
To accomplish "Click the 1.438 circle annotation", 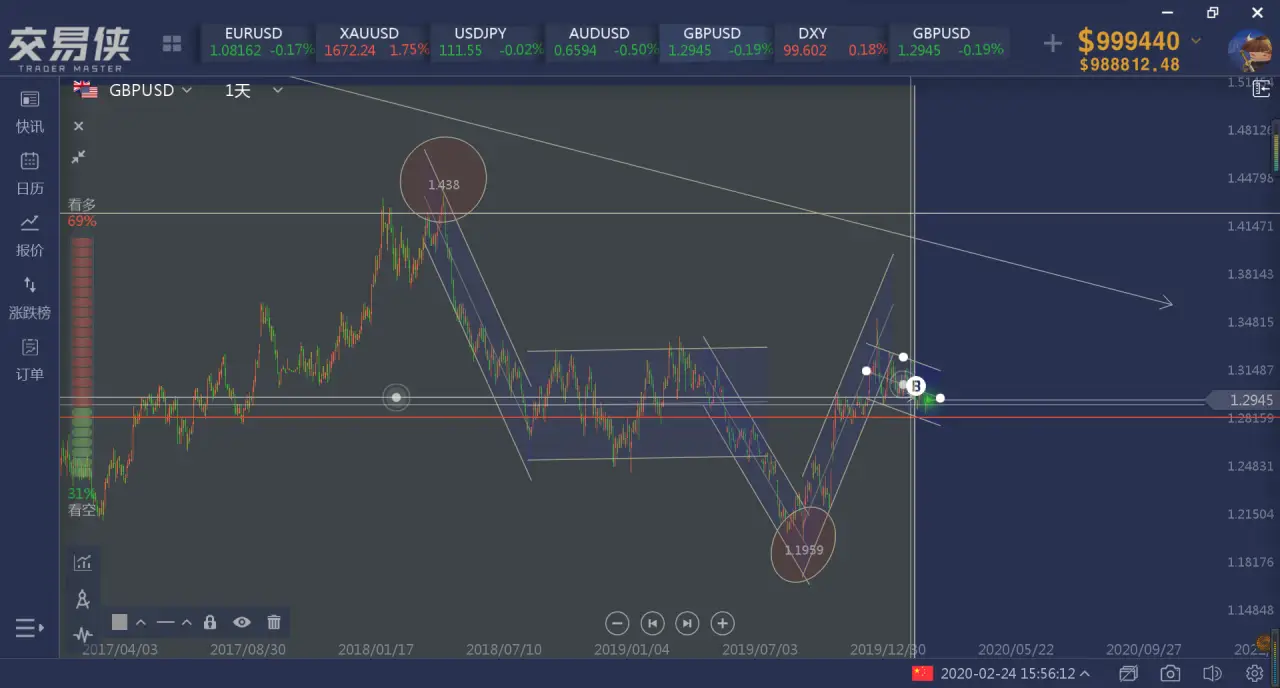I will point(443,181).
